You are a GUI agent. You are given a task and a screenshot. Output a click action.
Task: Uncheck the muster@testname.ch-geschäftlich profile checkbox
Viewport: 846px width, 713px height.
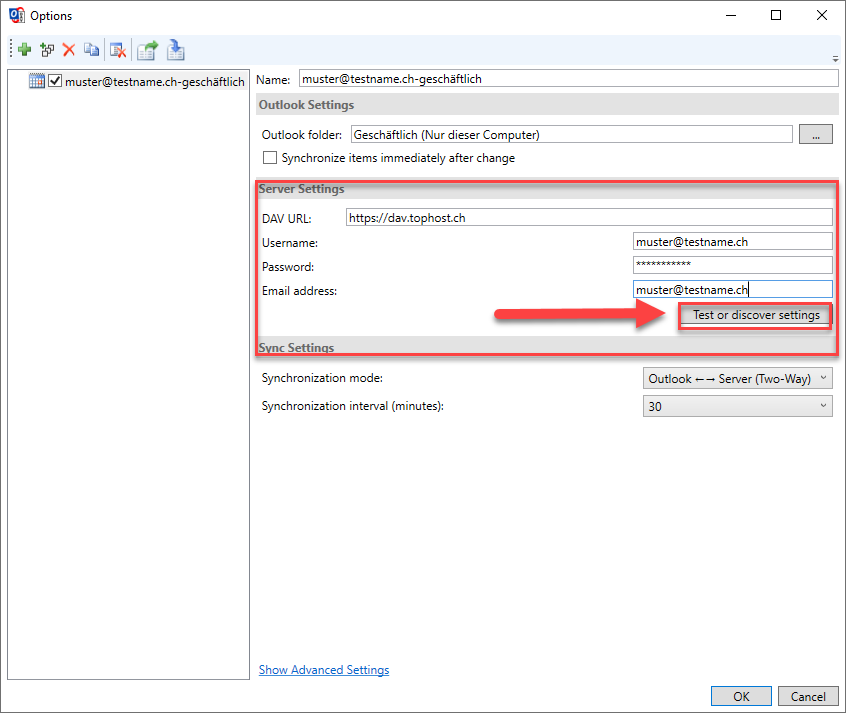55,81
